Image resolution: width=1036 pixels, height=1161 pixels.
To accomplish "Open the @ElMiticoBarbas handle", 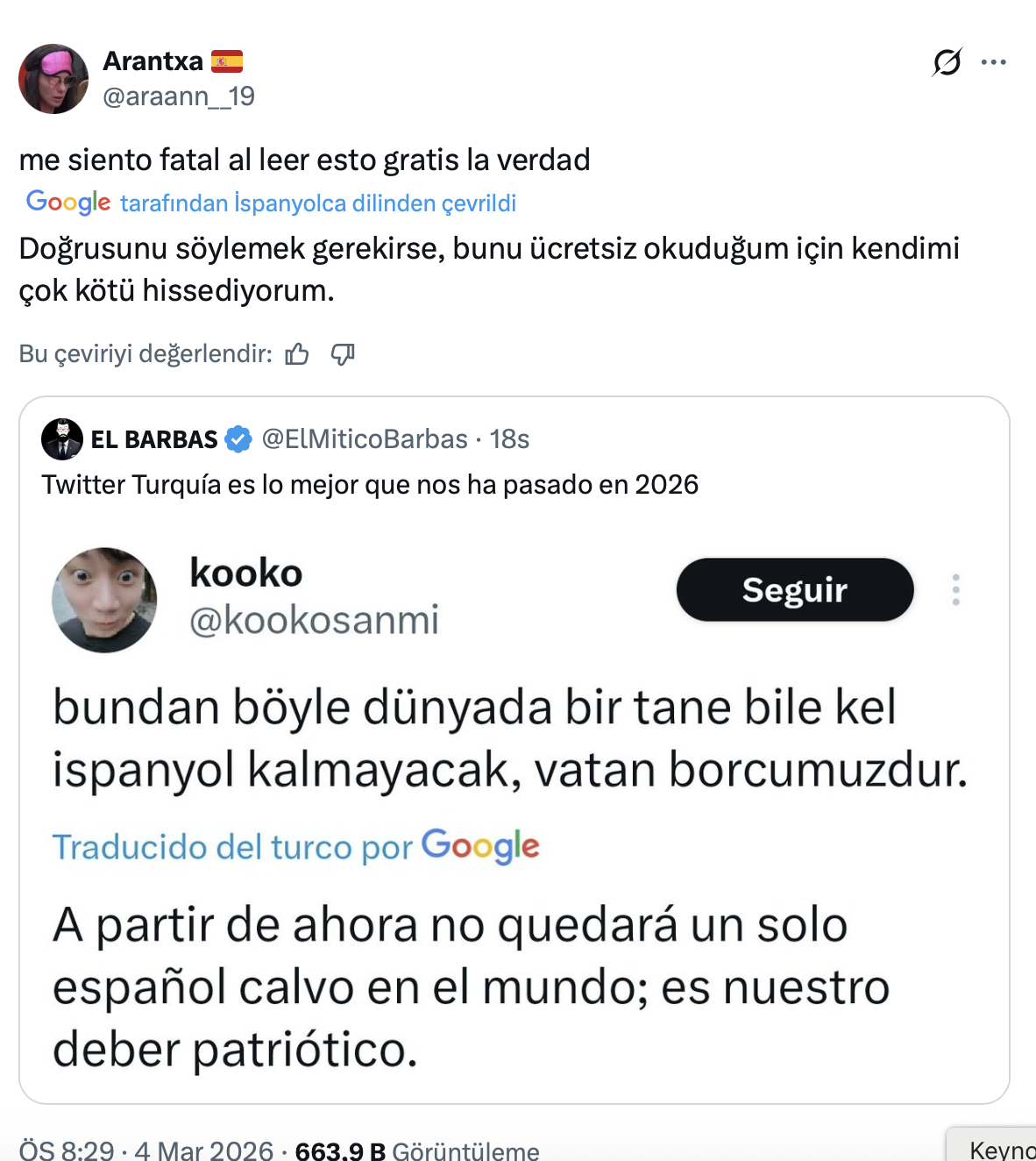I will [x=365, y=438].
